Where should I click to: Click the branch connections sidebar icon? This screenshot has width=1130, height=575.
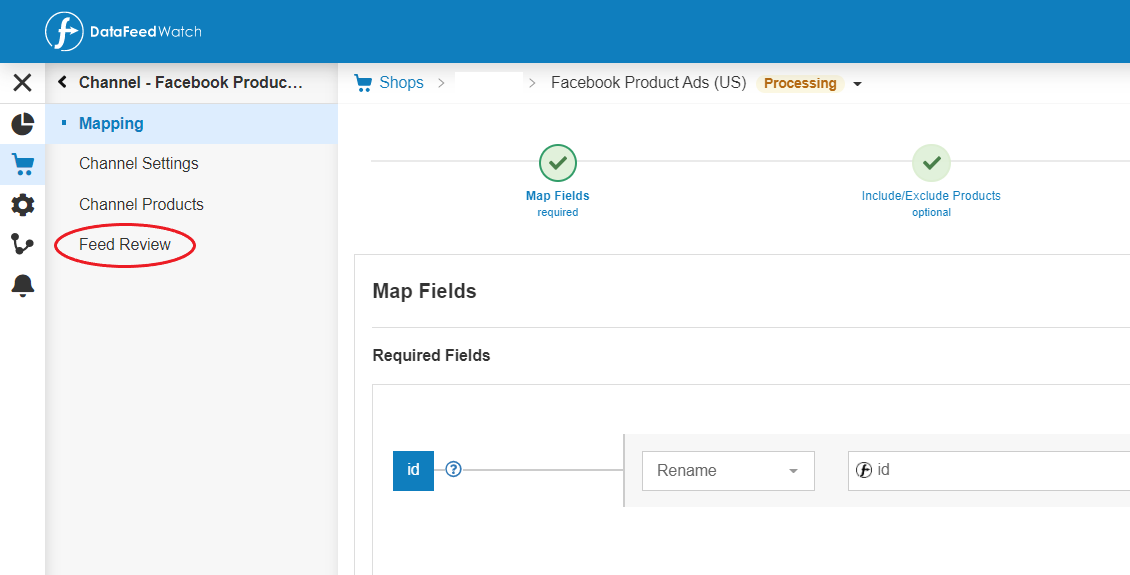[22, 245]
